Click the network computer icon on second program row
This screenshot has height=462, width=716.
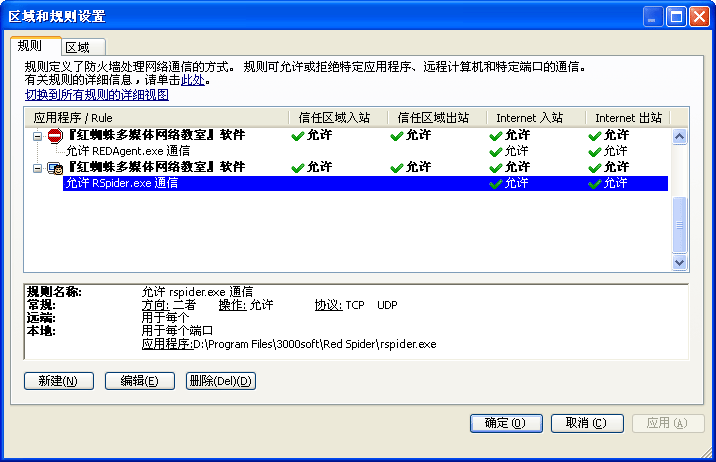54,167
